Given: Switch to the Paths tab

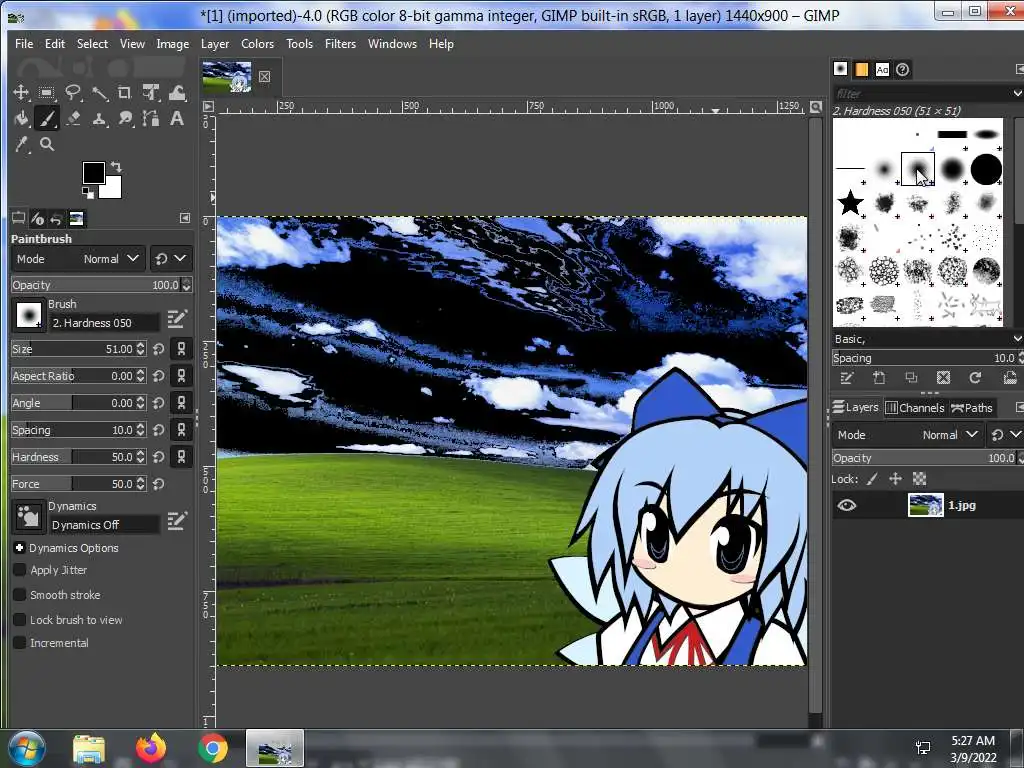Looking at the screenshot, I should pos(972,408).
